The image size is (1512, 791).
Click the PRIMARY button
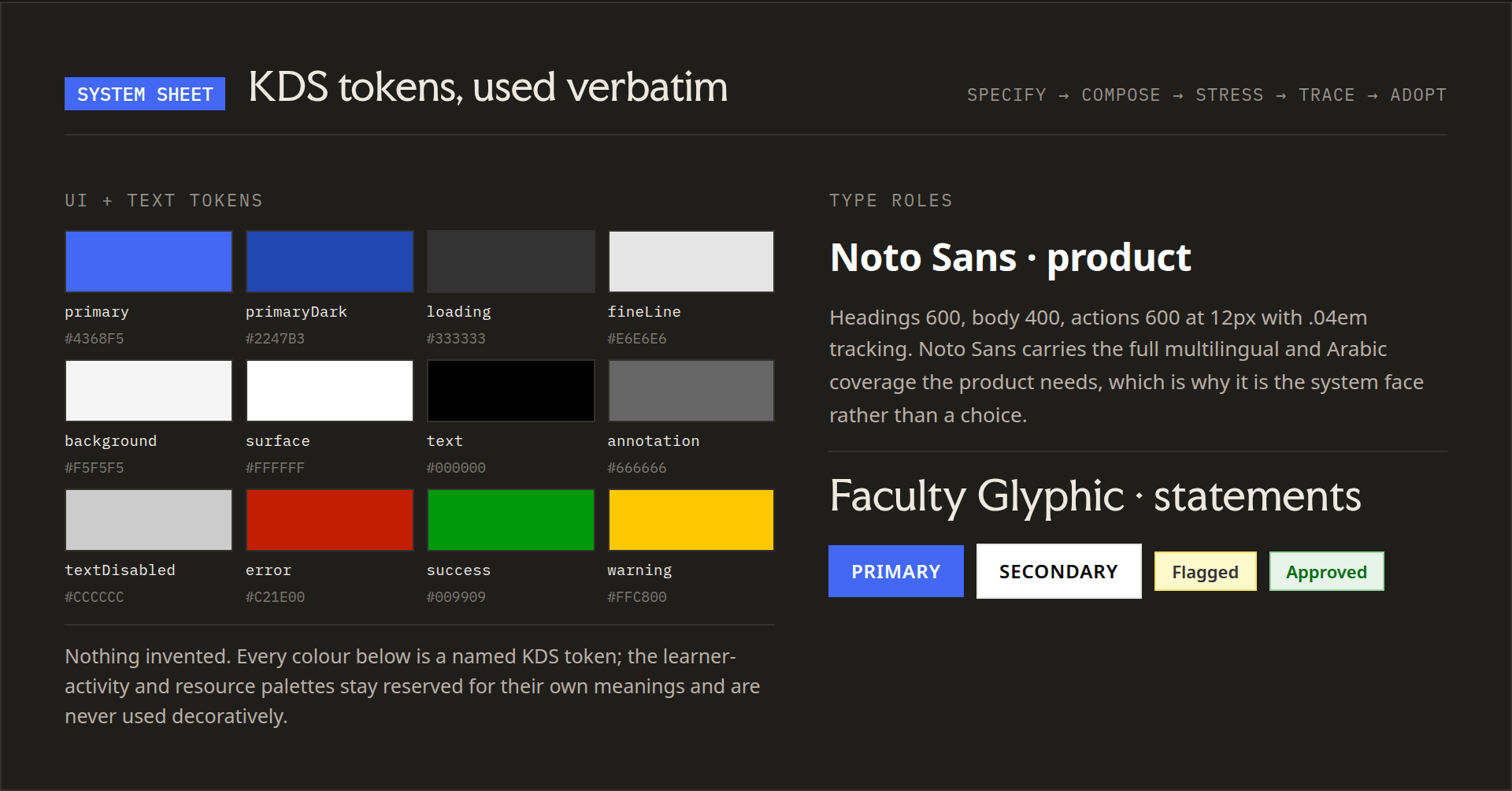click(x=896, y=571)
